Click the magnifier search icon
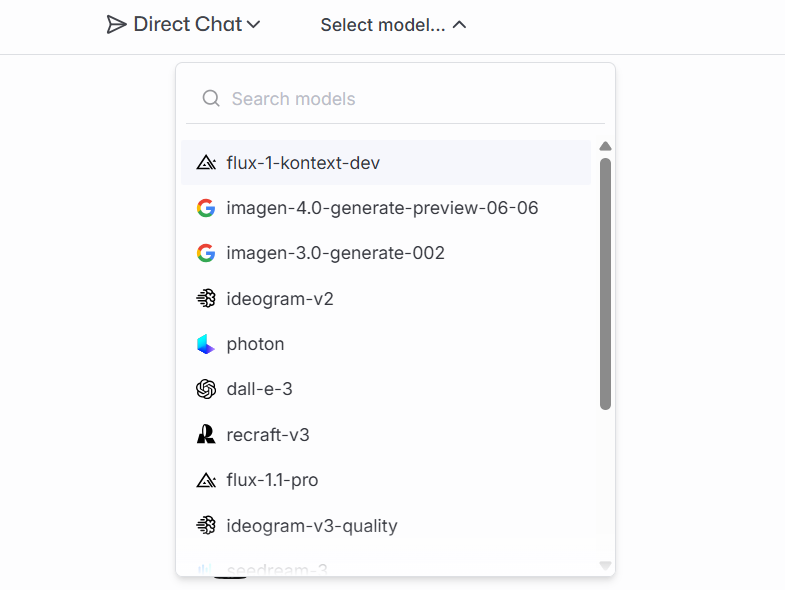This screenshot has height=590, width=785. 210,98
